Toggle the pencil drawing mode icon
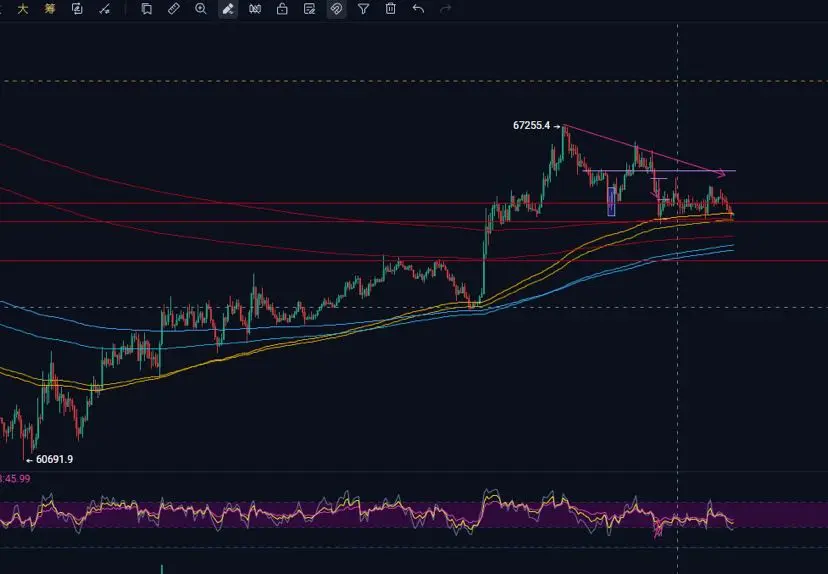Image resolution: width=828 pixels, height=574 pixels. click(x=228, y=8)
